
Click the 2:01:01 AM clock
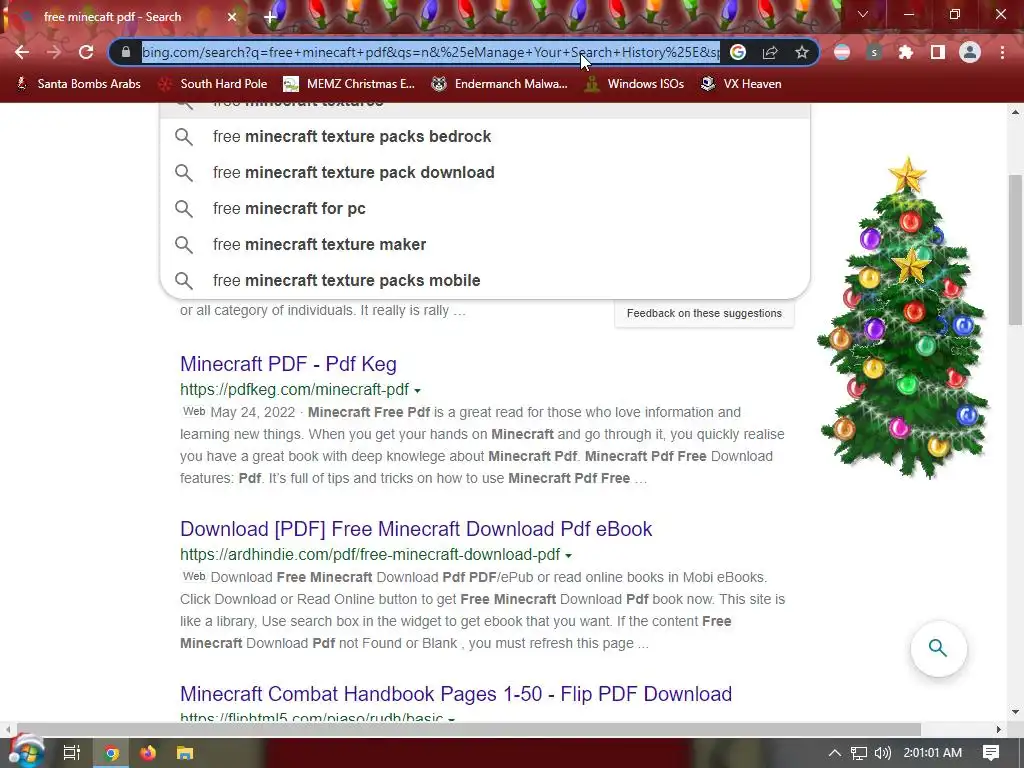click(933, 753)
